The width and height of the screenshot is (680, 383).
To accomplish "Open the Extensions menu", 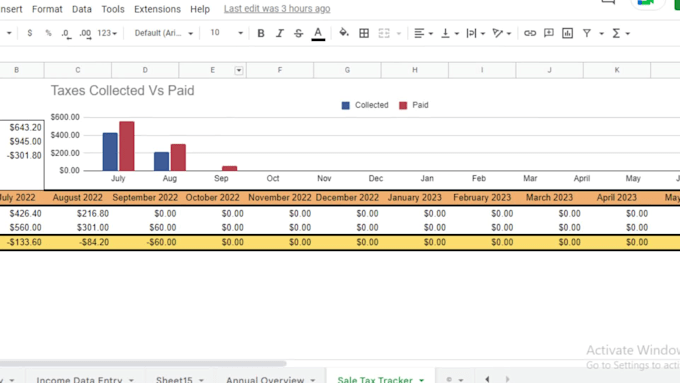I will tap(157, 9).
